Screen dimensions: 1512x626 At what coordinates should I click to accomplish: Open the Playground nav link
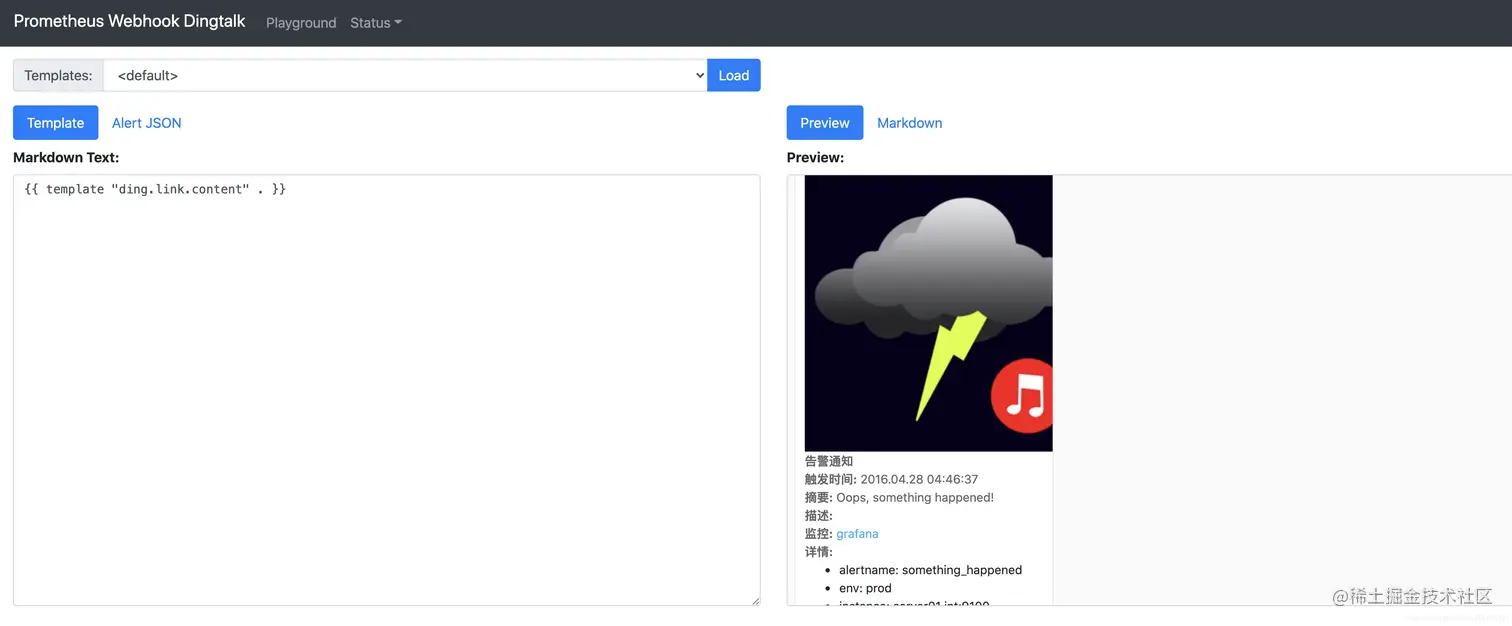(x=301, y=22)
